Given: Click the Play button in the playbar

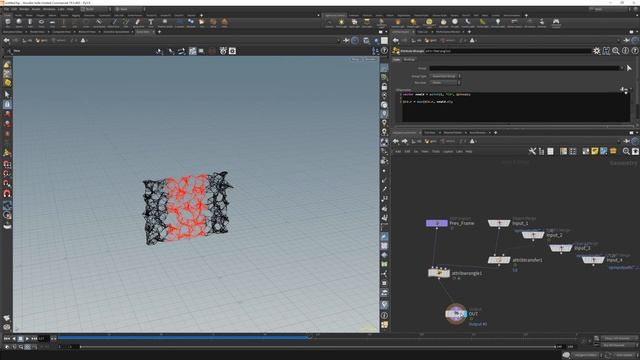Looking at the screenshot, I should [x=27, y=338].
